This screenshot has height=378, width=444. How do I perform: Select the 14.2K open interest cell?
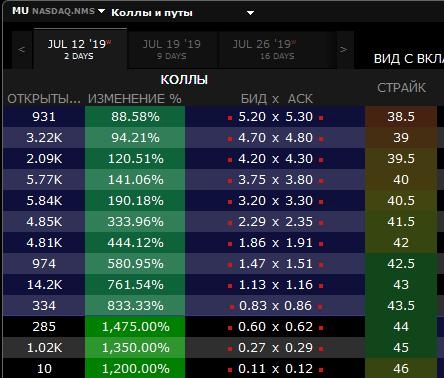(x=44, y=285)
